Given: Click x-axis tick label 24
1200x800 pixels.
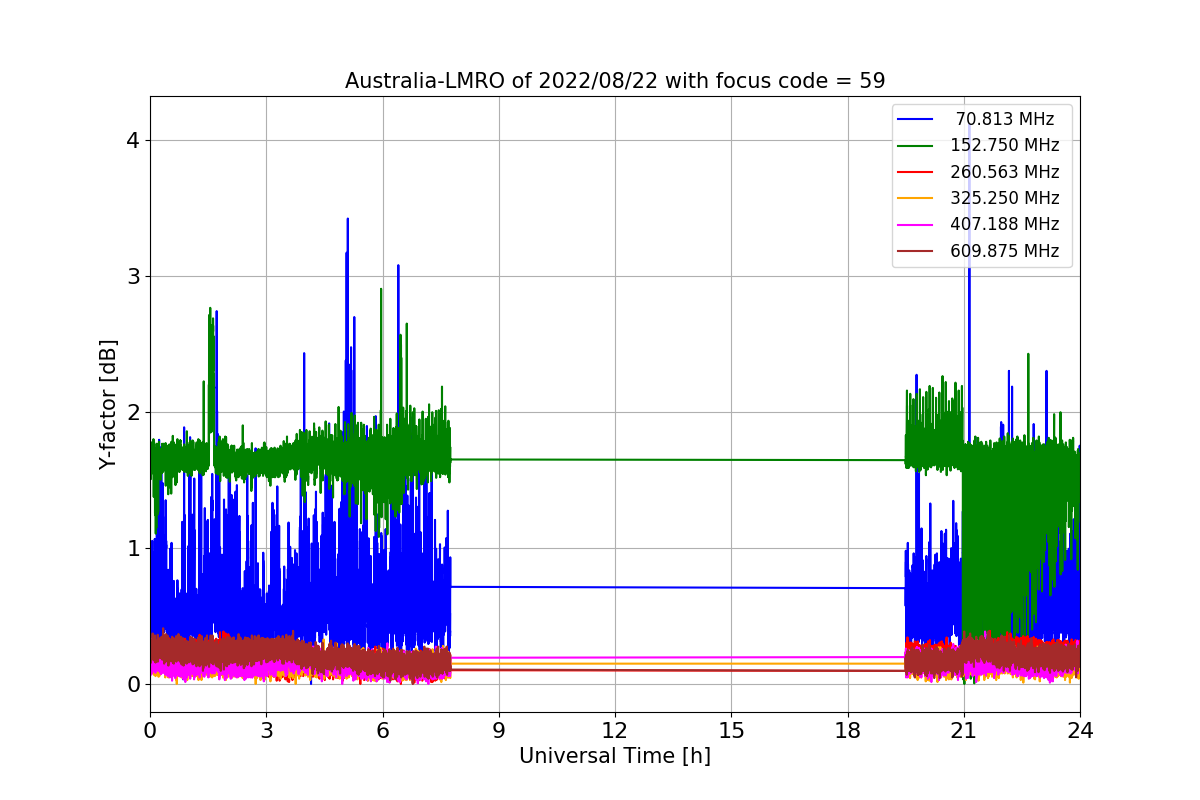Looking at the screenshot, I should tap(1080, 730).
